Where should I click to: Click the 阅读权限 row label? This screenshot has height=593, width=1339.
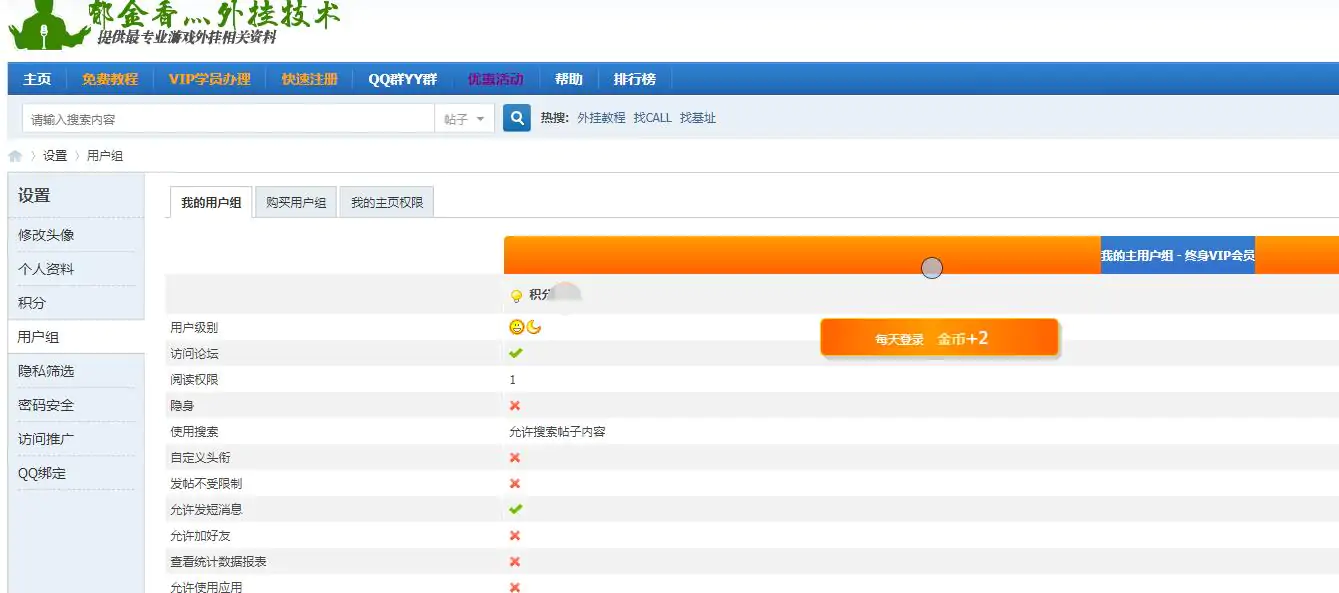coord(194,379)
